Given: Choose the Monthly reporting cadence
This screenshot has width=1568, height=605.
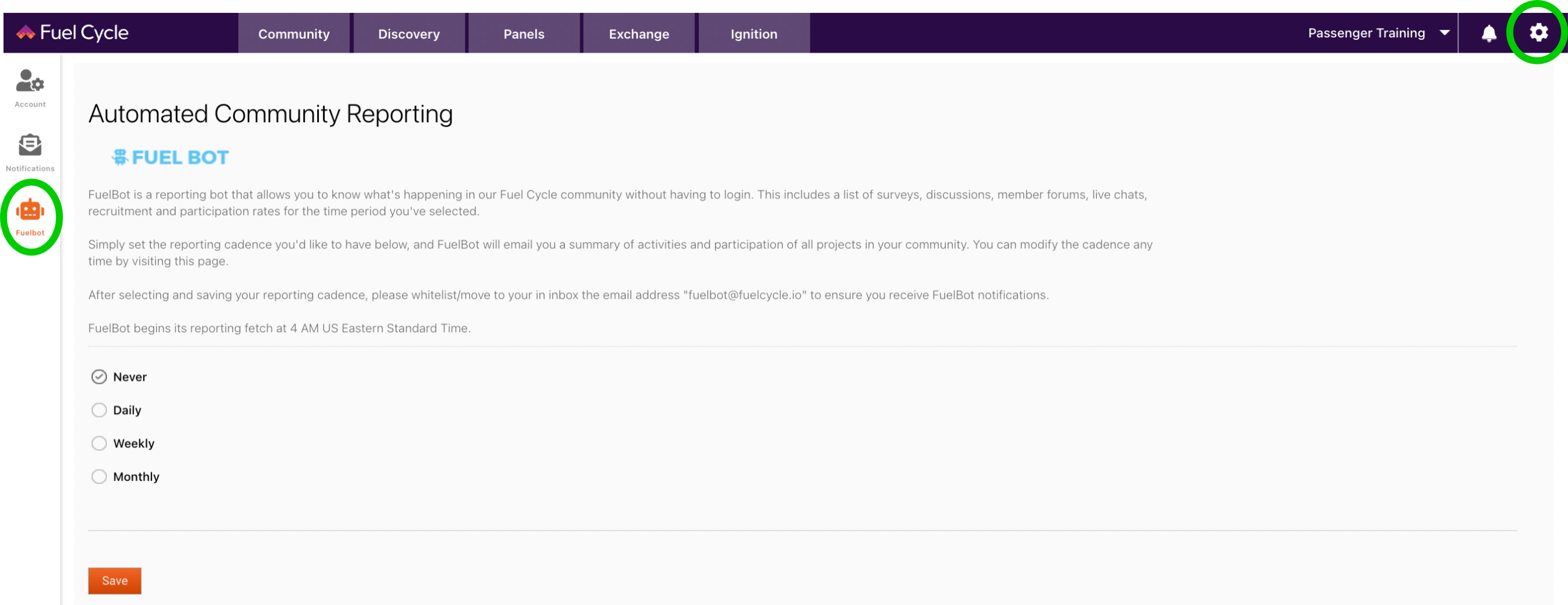Looking at the screenshot, I should [x=99, y=476].
